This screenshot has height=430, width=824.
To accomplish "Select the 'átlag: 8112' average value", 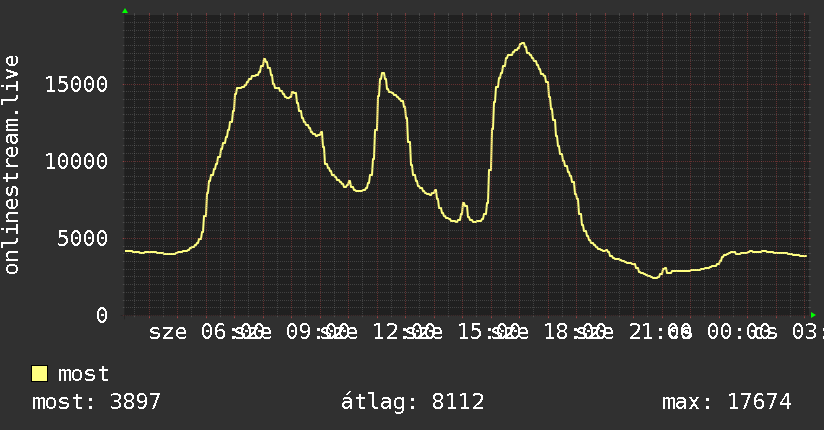I will click(413, 402).
